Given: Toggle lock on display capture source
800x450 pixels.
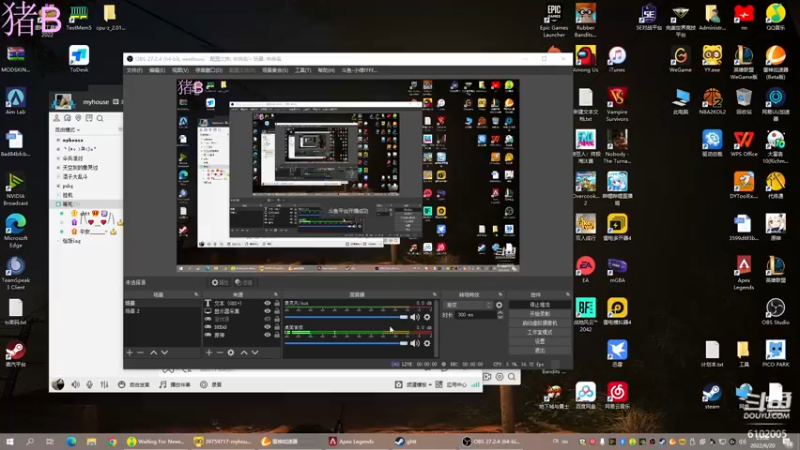Looking at the screenshot, I should click(277, 311).
